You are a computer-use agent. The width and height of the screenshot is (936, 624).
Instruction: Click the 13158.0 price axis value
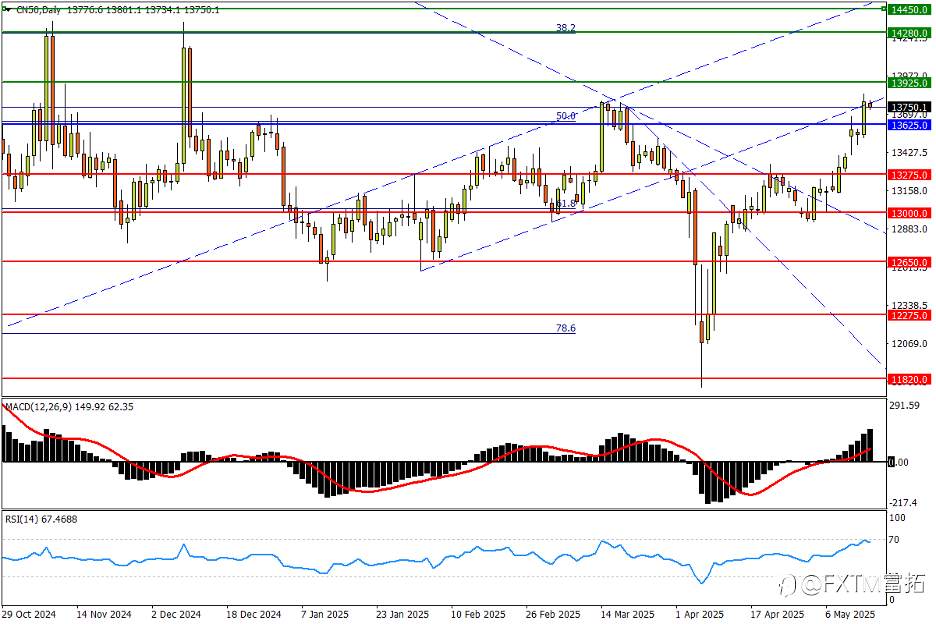coord(909,190)
